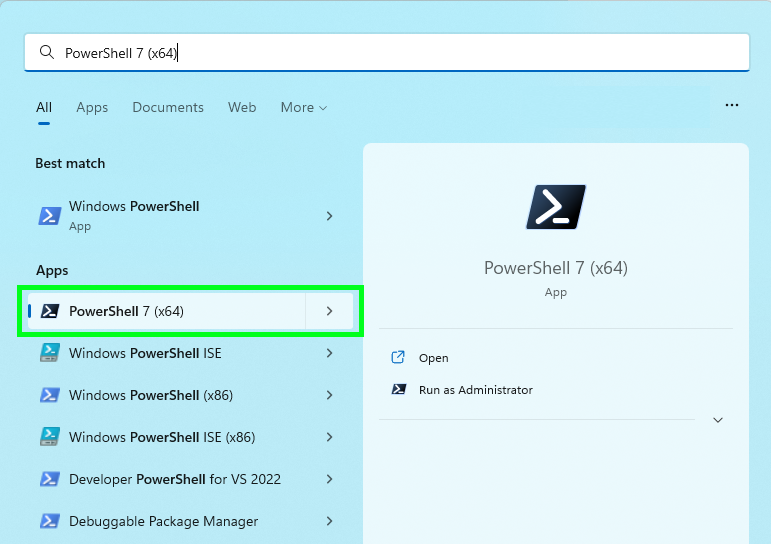Select Developer PowerShell for VS 2022

coord(190,479)
